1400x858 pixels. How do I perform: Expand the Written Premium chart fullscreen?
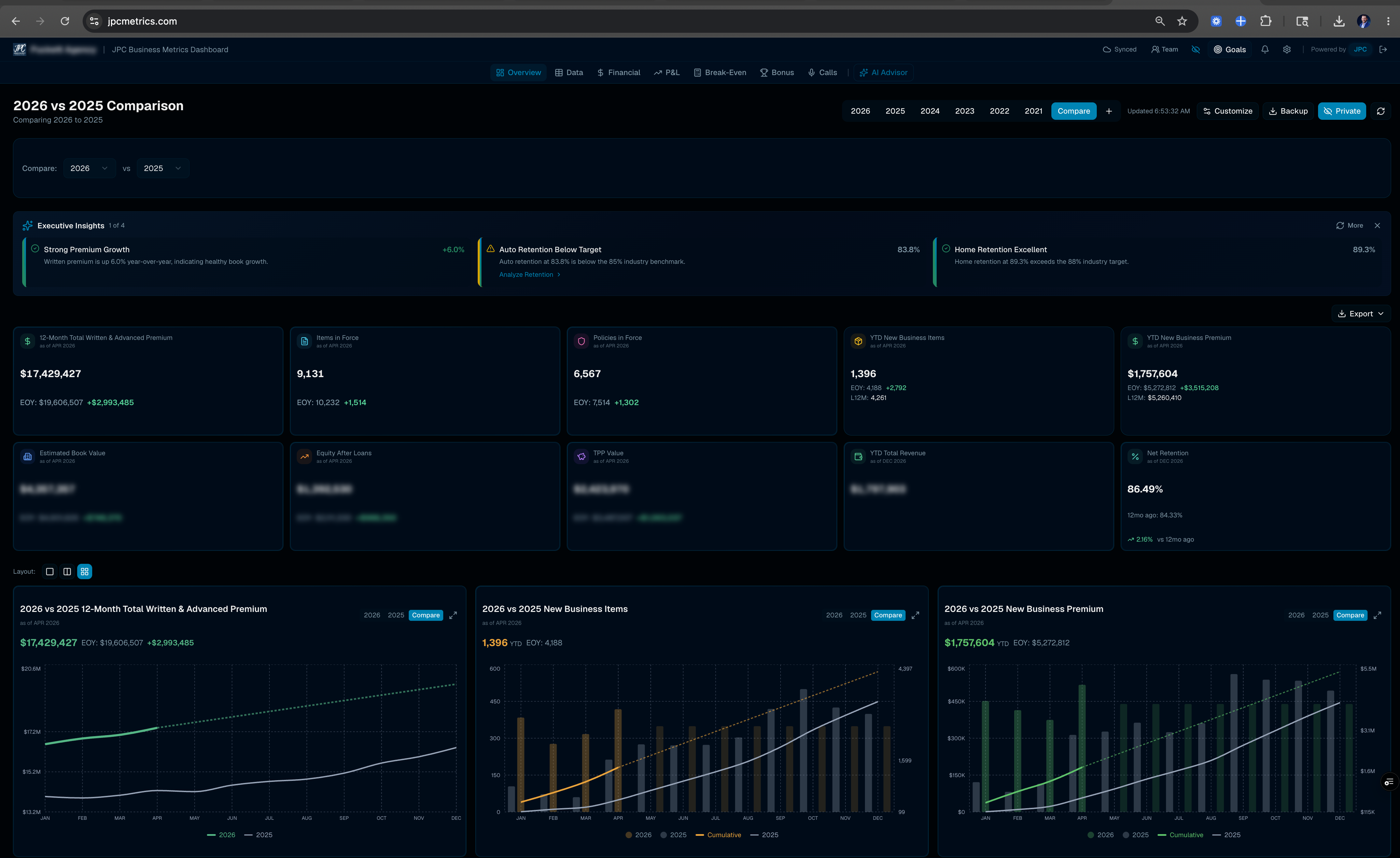pos(453,616)
